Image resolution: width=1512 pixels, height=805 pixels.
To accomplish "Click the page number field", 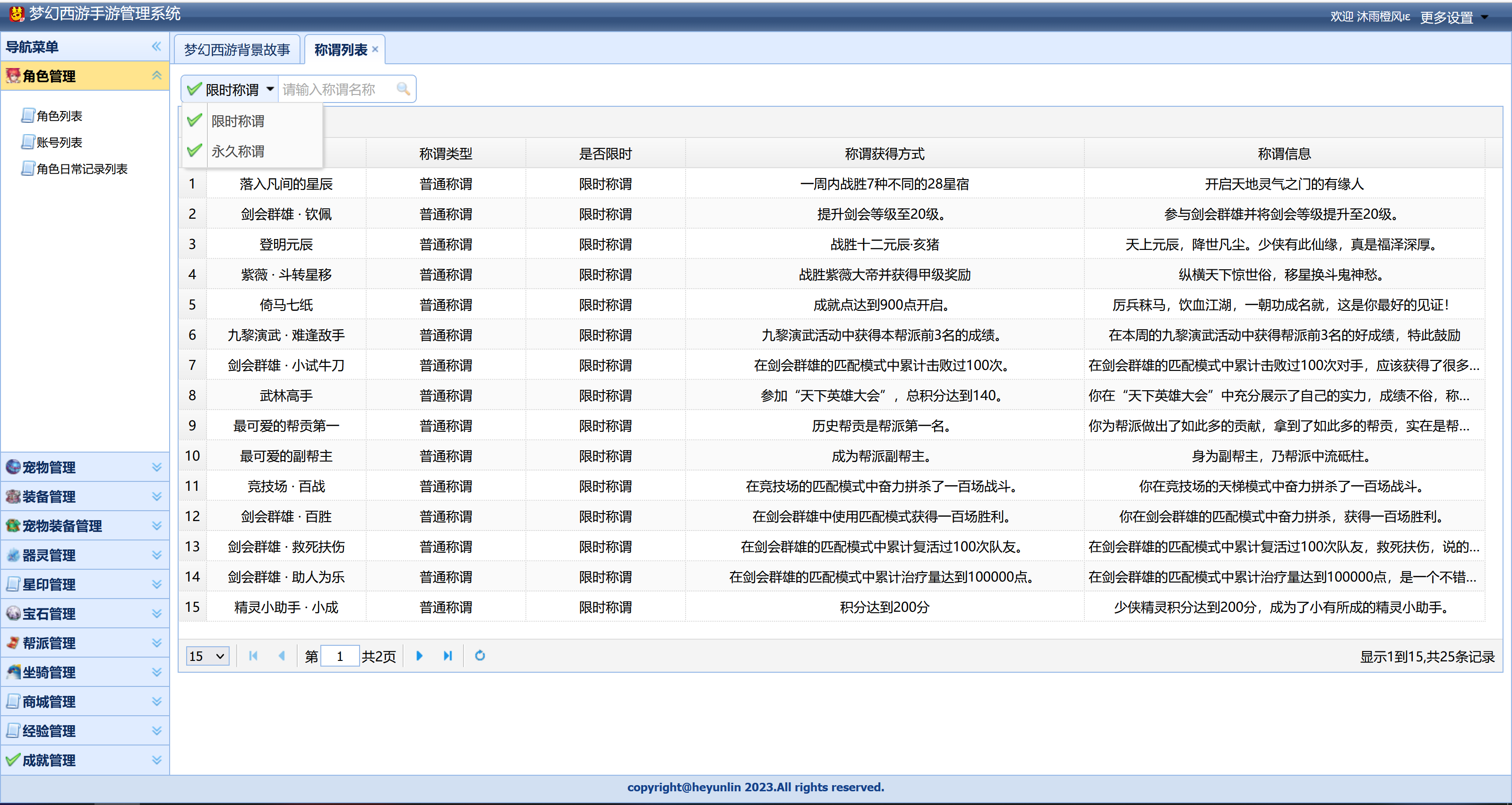I will [340, 655].
